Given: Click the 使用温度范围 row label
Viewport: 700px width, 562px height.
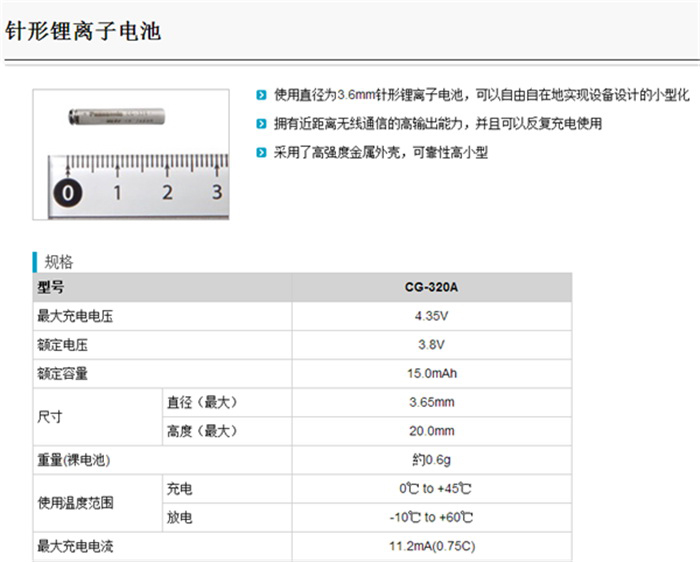Looking at the screenshot, I should (75, 503).
